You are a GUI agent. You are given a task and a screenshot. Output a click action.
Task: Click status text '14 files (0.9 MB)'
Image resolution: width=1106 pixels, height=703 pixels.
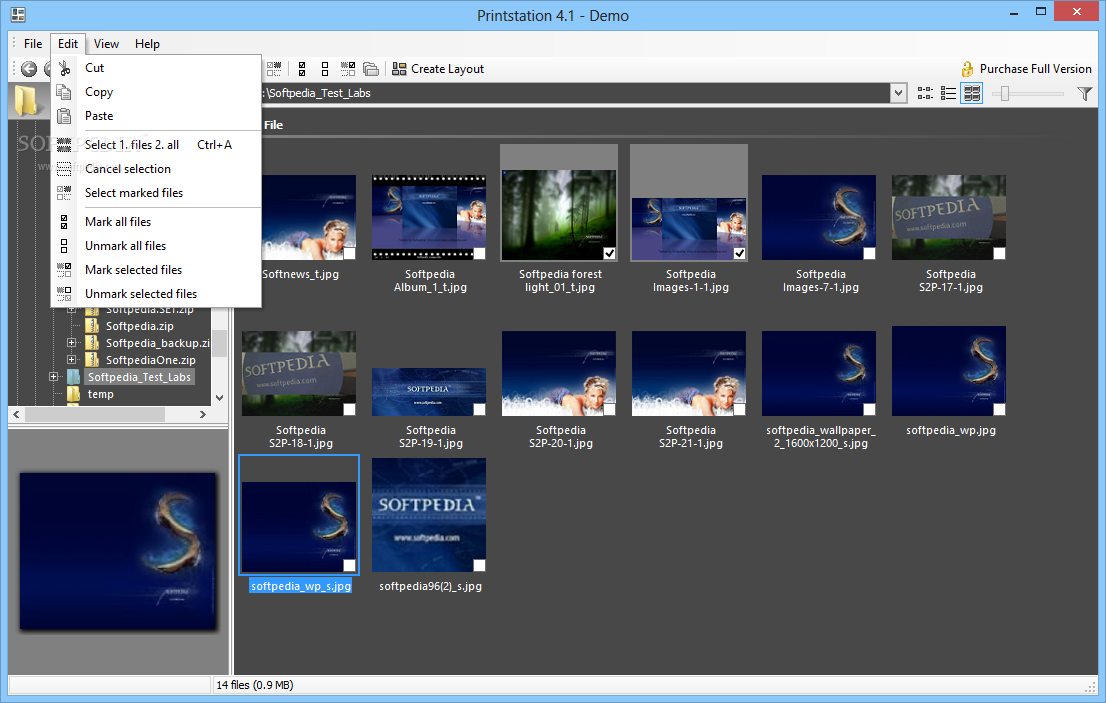255,685
